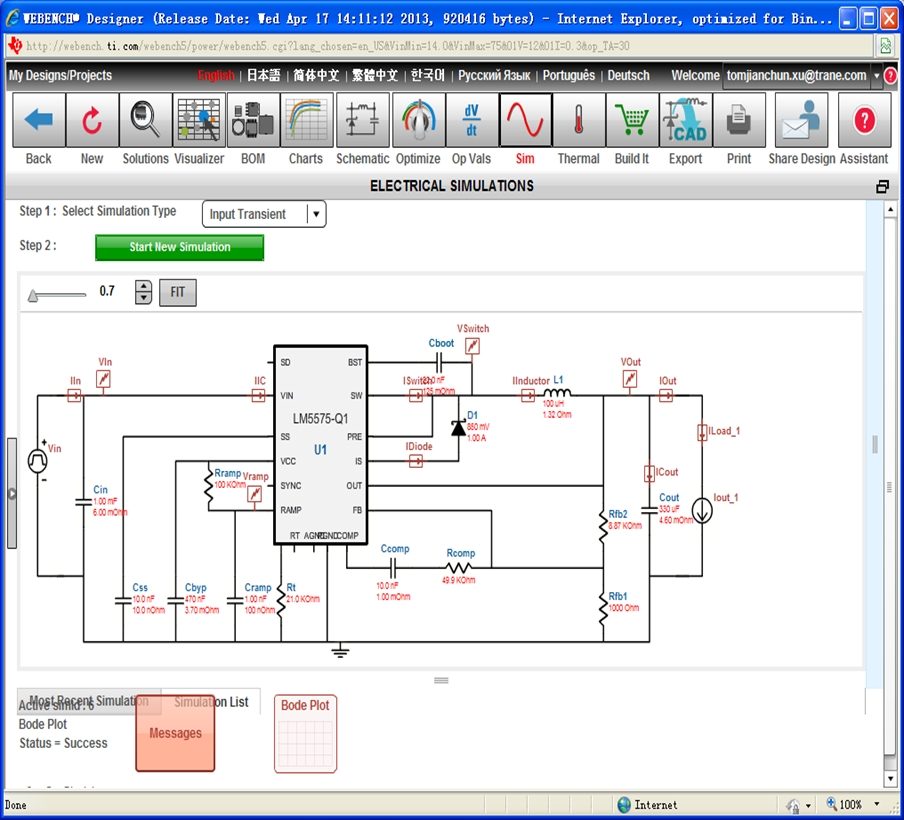Toggle the VSwitch voltage probe
Screen dimensions: 904x820
click(473, 346)
